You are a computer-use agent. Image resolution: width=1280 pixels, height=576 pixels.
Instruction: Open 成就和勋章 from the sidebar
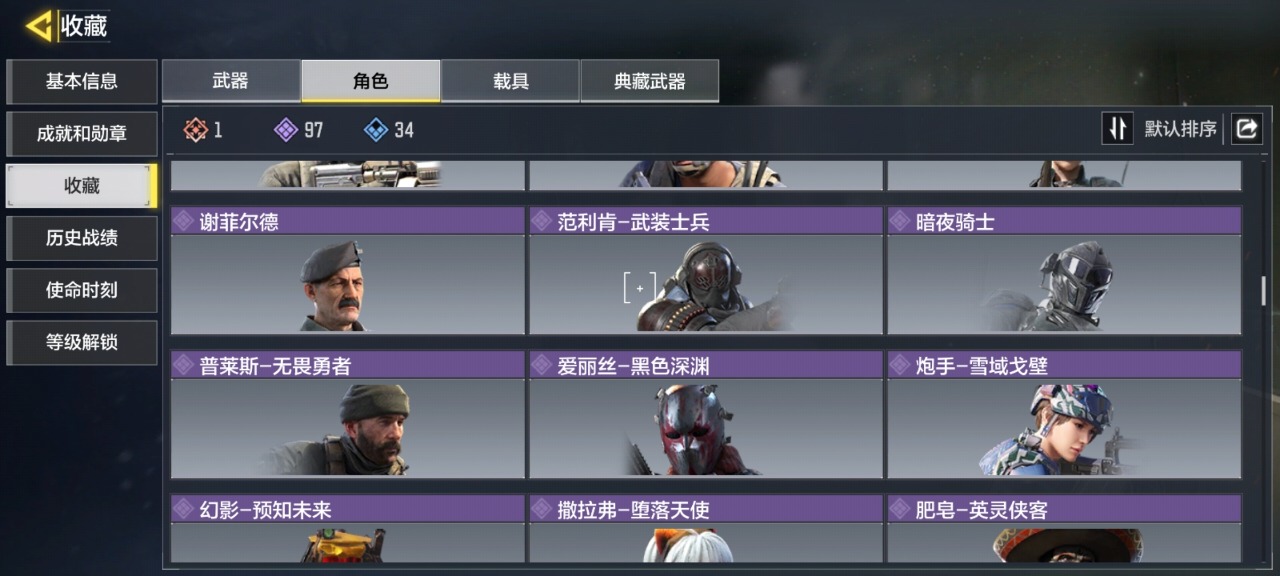82,133
